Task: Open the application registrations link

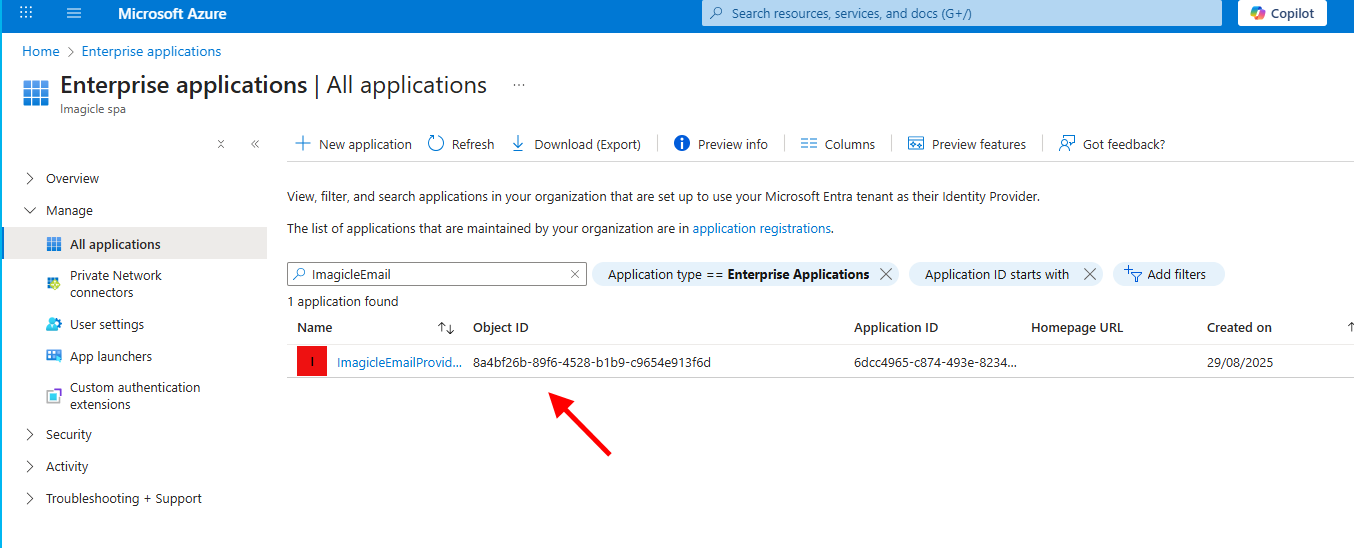Action: (x=761, y=228)
